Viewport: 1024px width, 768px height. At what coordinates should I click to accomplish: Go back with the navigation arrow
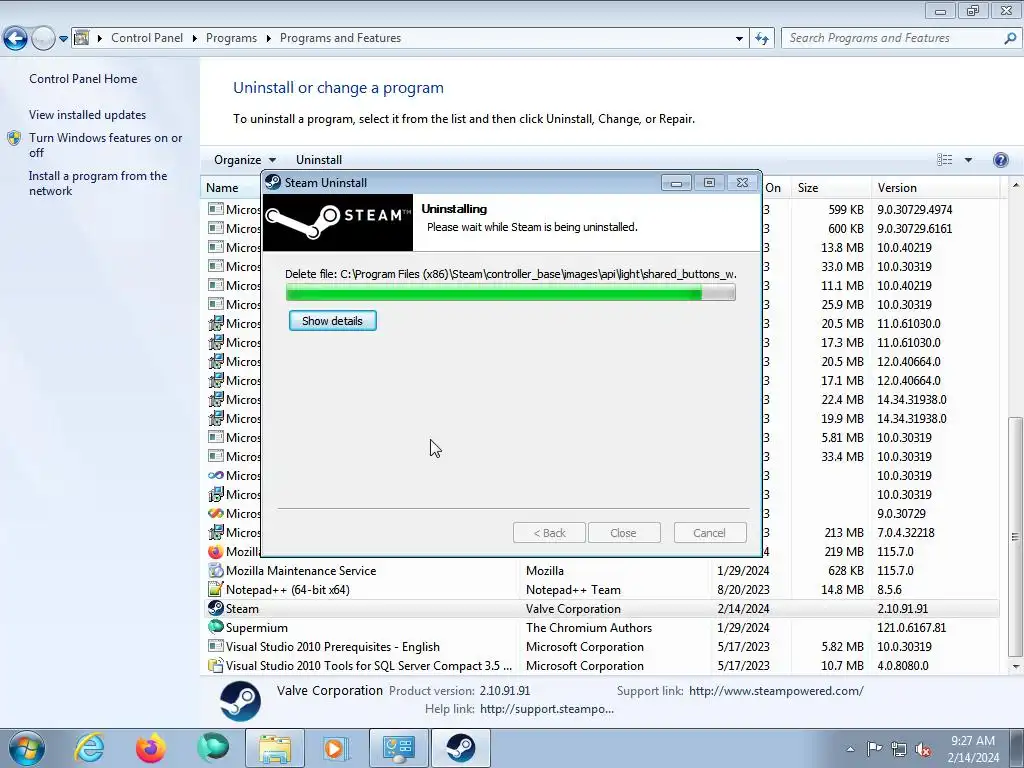(16, 39)
